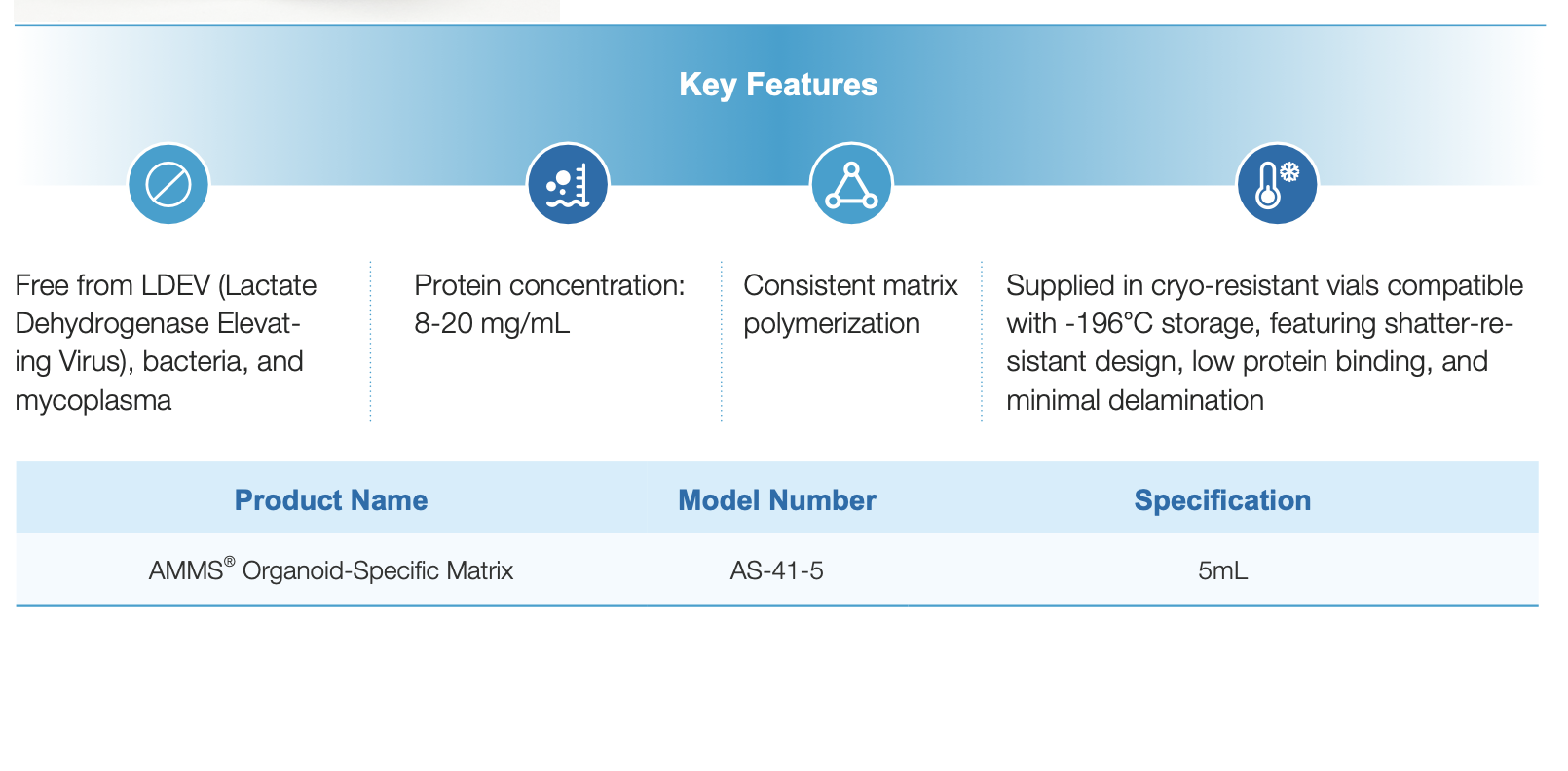This screenshot has width=1568, height=771.
Task: Click the 'minimal delamination' phrase
Action: (1135, 400)
